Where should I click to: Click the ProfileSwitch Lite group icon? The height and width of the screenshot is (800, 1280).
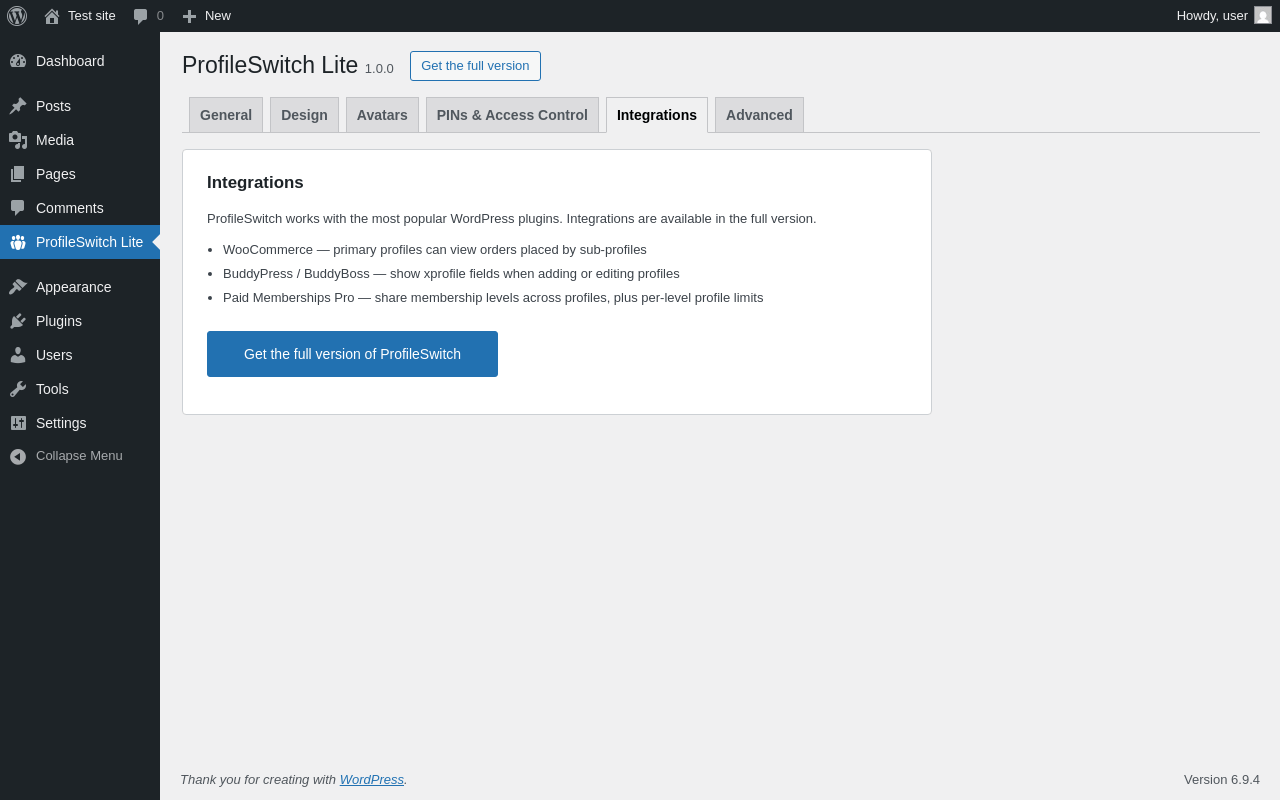[18, 242]
